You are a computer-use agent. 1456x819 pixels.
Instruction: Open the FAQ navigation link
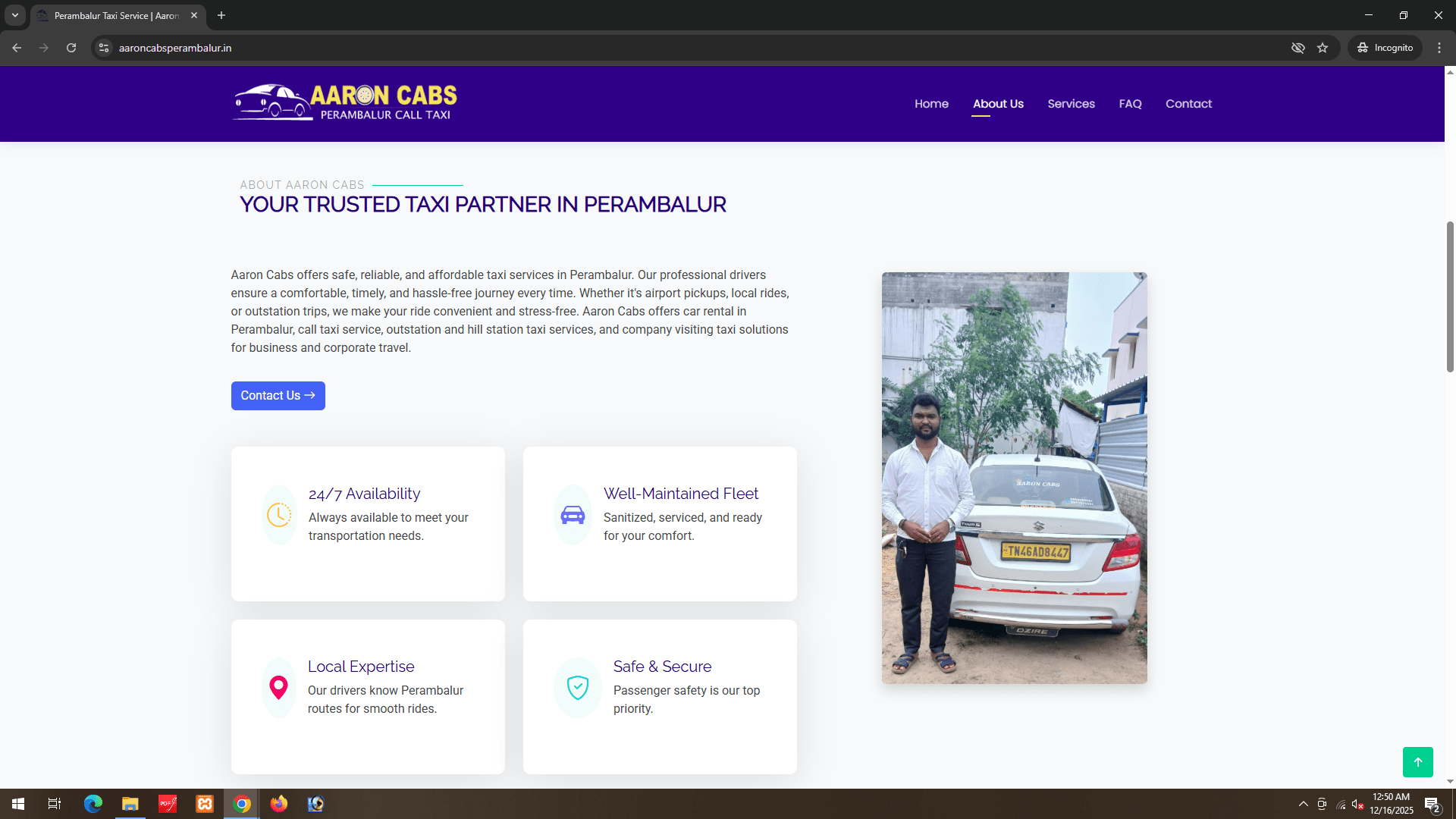(1130, 104)
